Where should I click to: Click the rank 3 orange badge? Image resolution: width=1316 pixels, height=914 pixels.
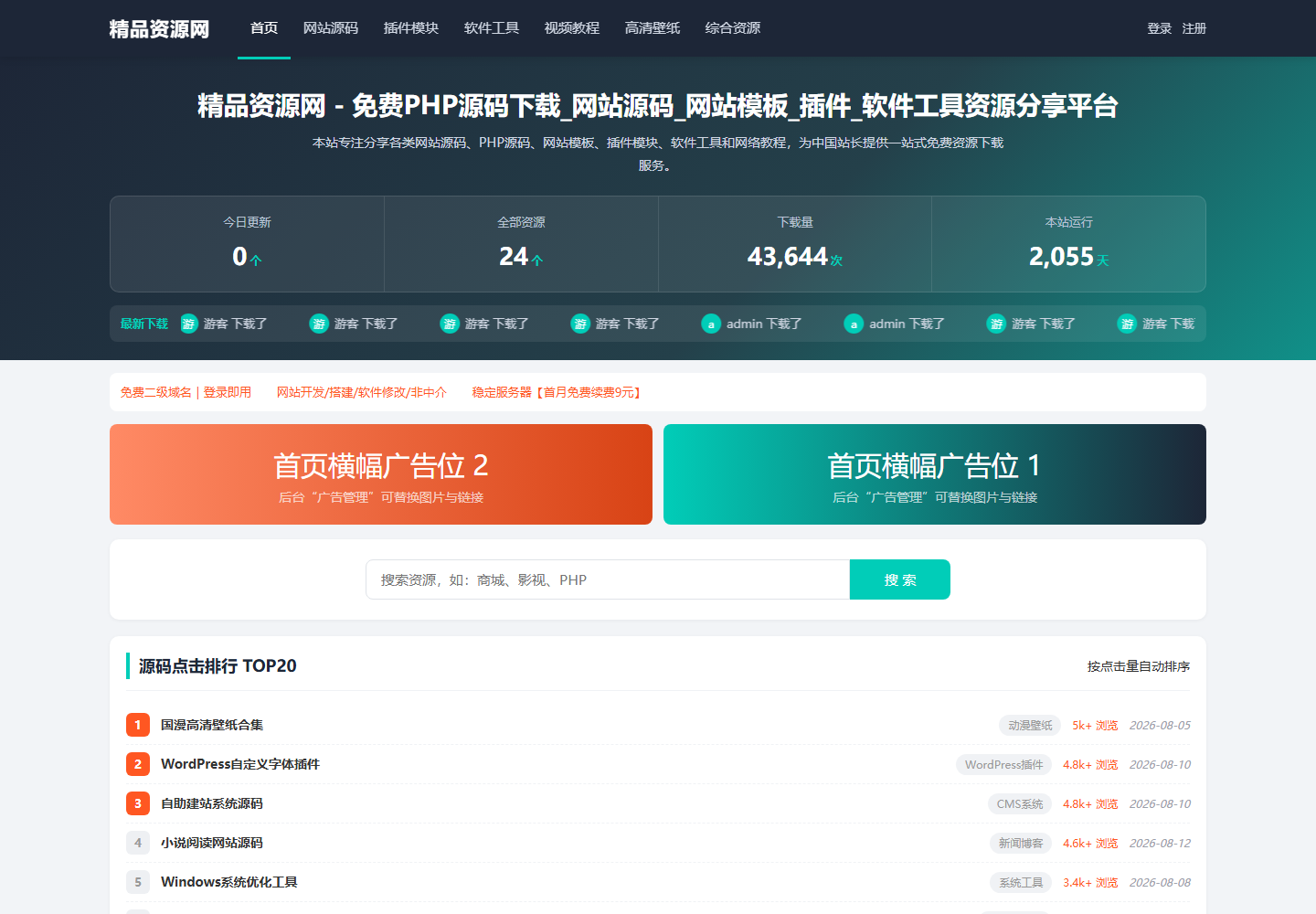138,803
